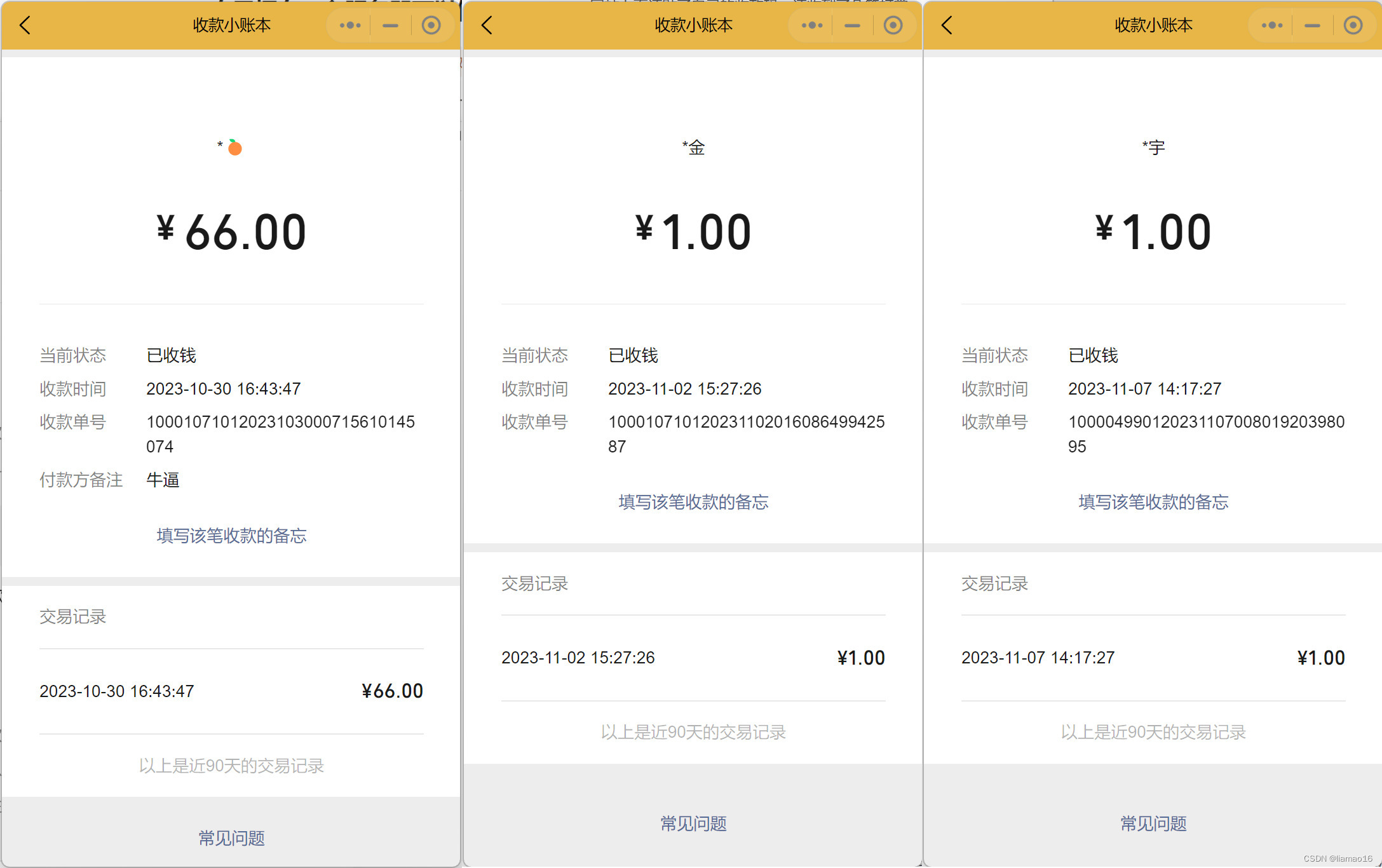Go back in the middle *金 panel
Image resolution: width=1382 pixels, height=868 pixels.
[487, 25]
